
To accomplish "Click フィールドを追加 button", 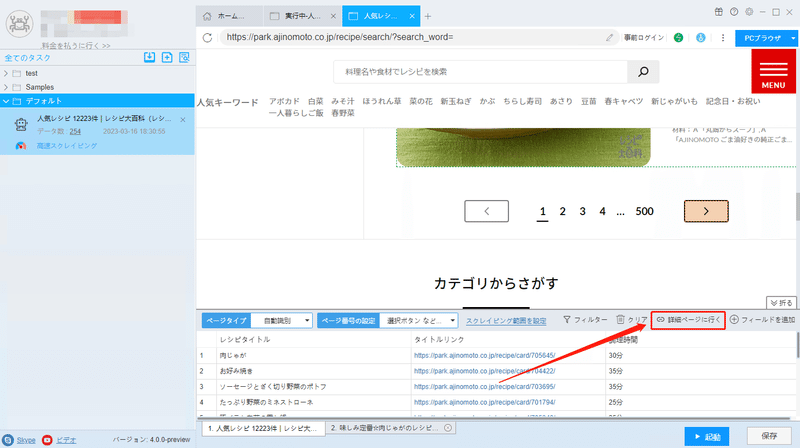I will point(762,319).
